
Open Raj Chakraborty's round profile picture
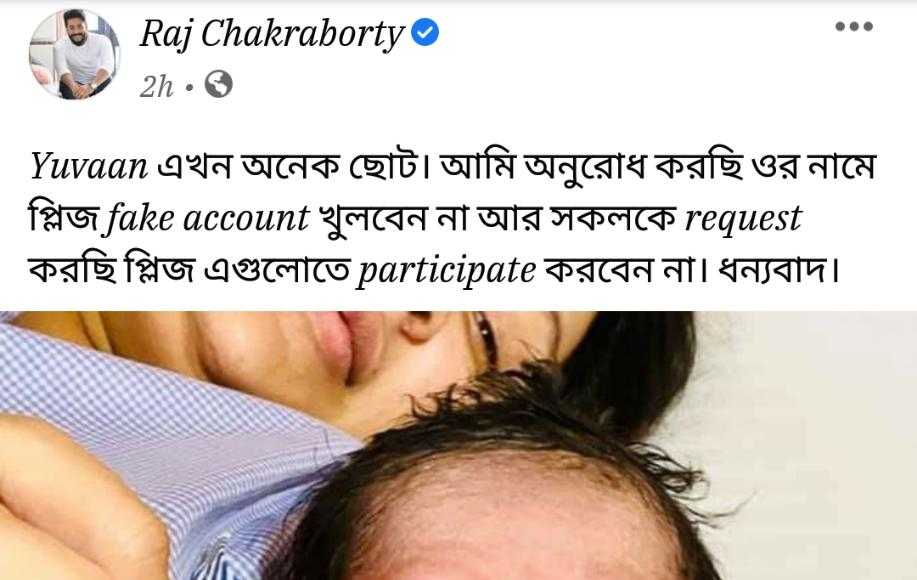point(74,54)
